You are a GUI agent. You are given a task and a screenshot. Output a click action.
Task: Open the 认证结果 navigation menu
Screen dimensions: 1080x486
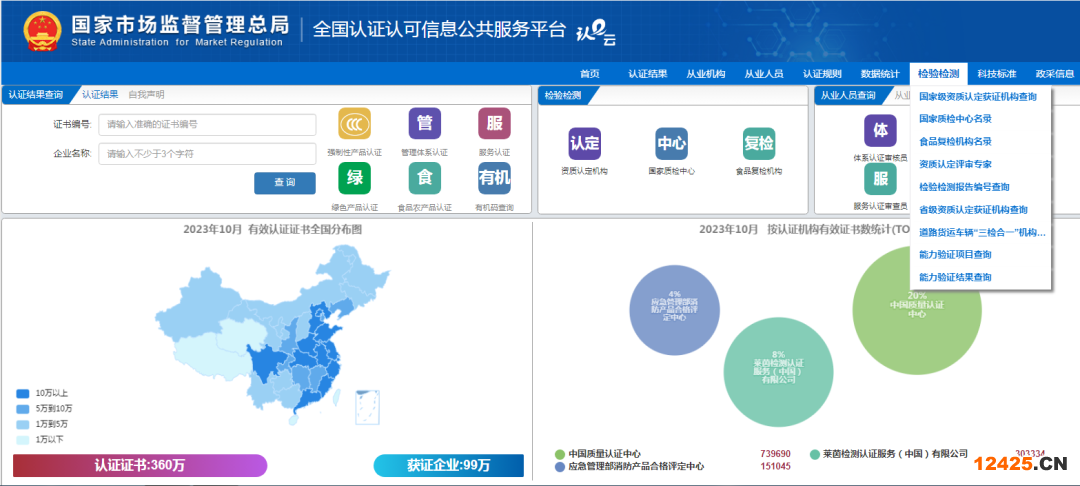[x=647, y=74]
